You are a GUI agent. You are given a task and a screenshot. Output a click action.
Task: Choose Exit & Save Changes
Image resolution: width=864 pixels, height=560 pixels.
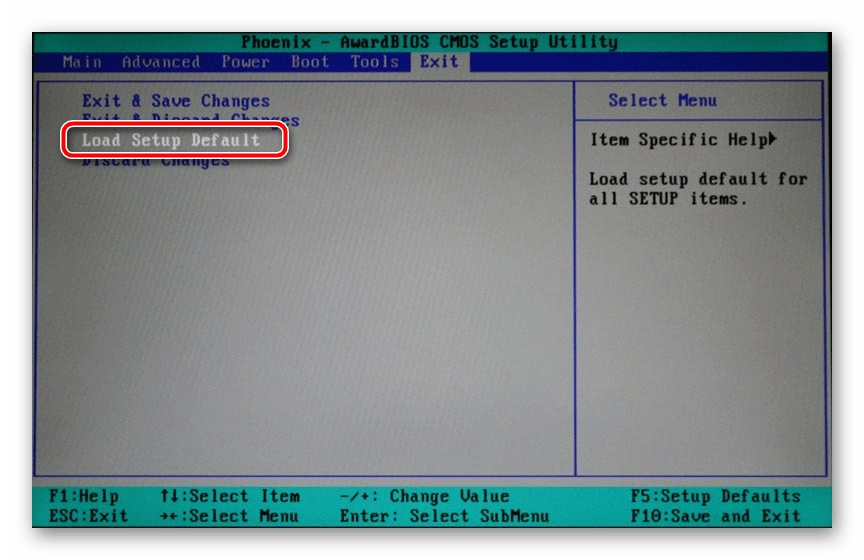tap(176, 101)
